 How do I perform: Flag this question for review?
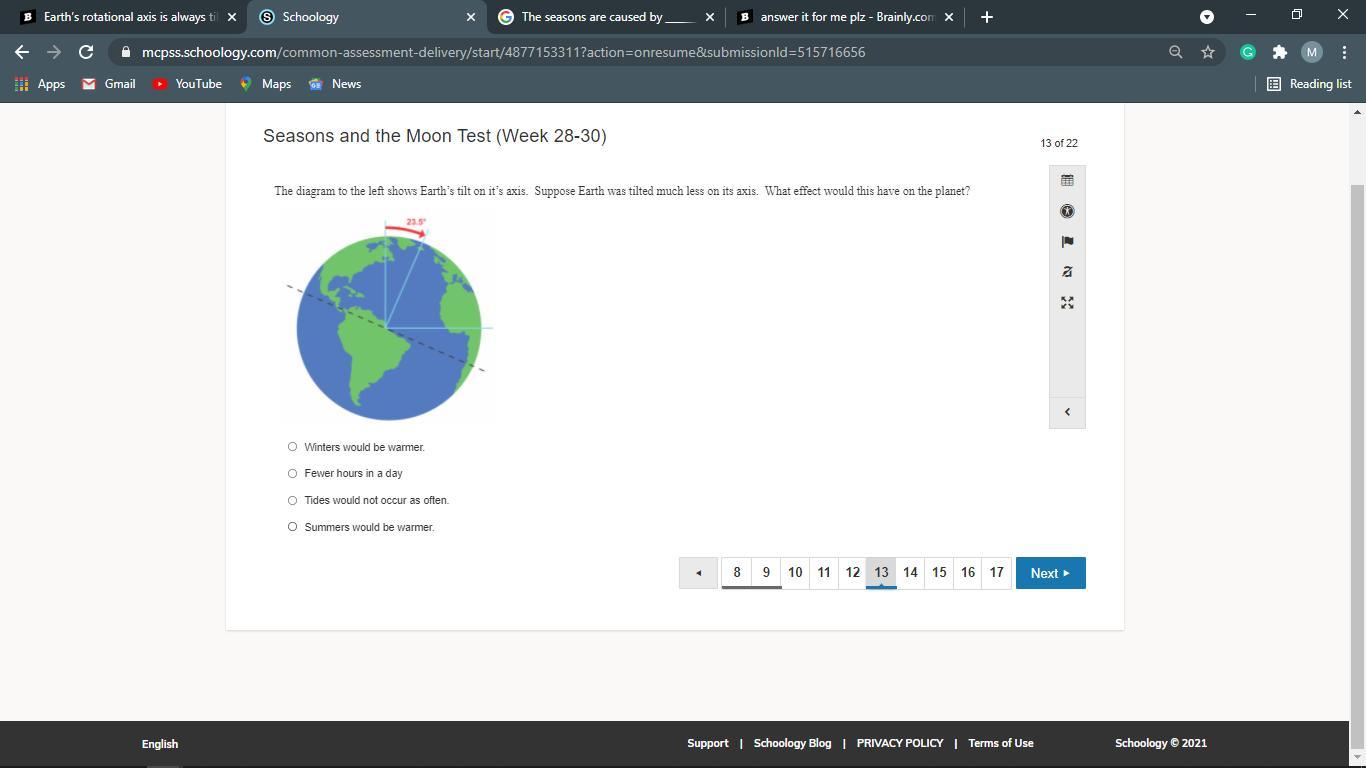click(x=1067, y=242)
